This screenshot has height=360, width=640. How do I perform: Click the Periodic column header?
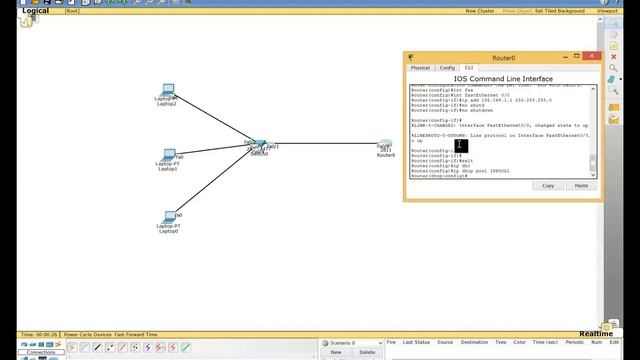point(574,342)
